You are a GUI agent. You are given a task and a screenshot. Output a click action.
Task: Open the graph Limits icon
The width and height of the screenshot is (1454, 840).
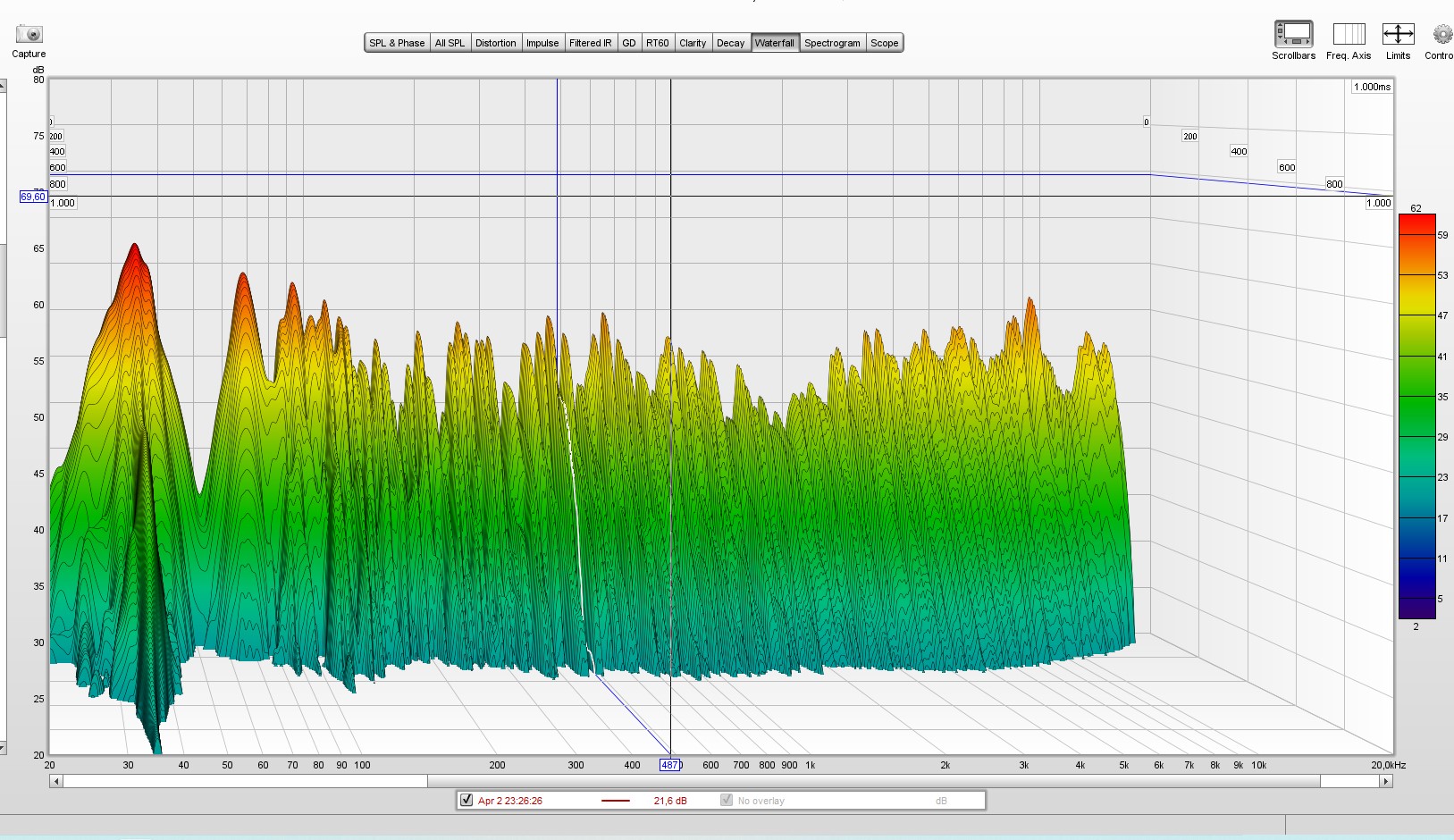point(1398,34)
